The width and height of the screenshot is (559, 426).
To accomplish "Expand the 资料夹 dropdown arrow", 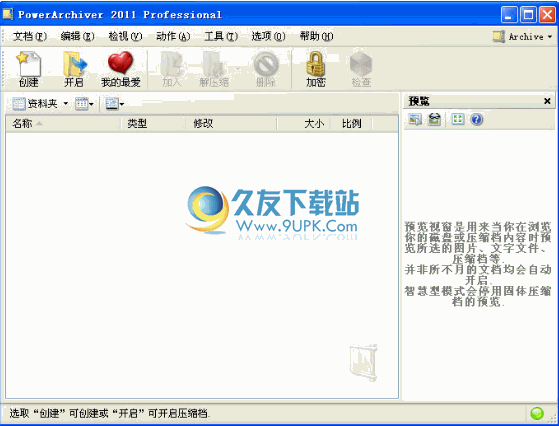I will (x=66, y=104).
